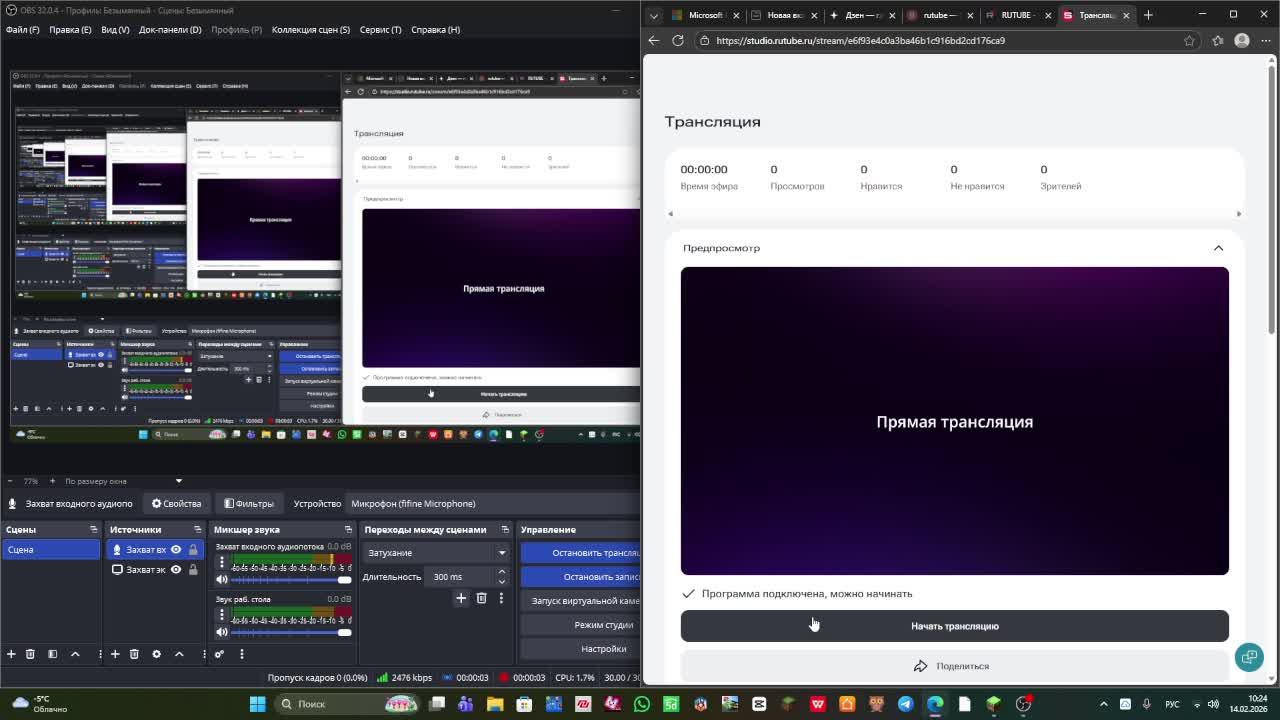Click Начать трансляцию button
1280x720 pixels.
955,626
